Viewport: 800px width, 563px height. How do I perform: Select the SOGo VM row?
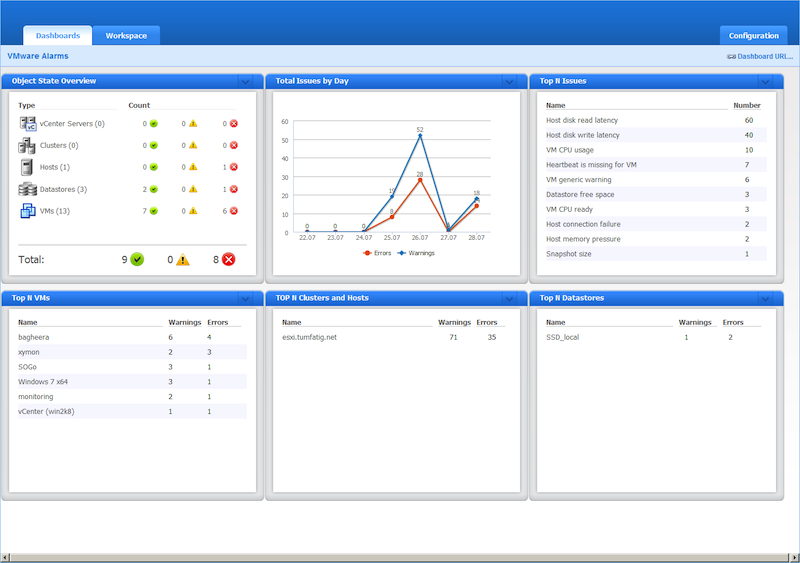click(132, 367)
